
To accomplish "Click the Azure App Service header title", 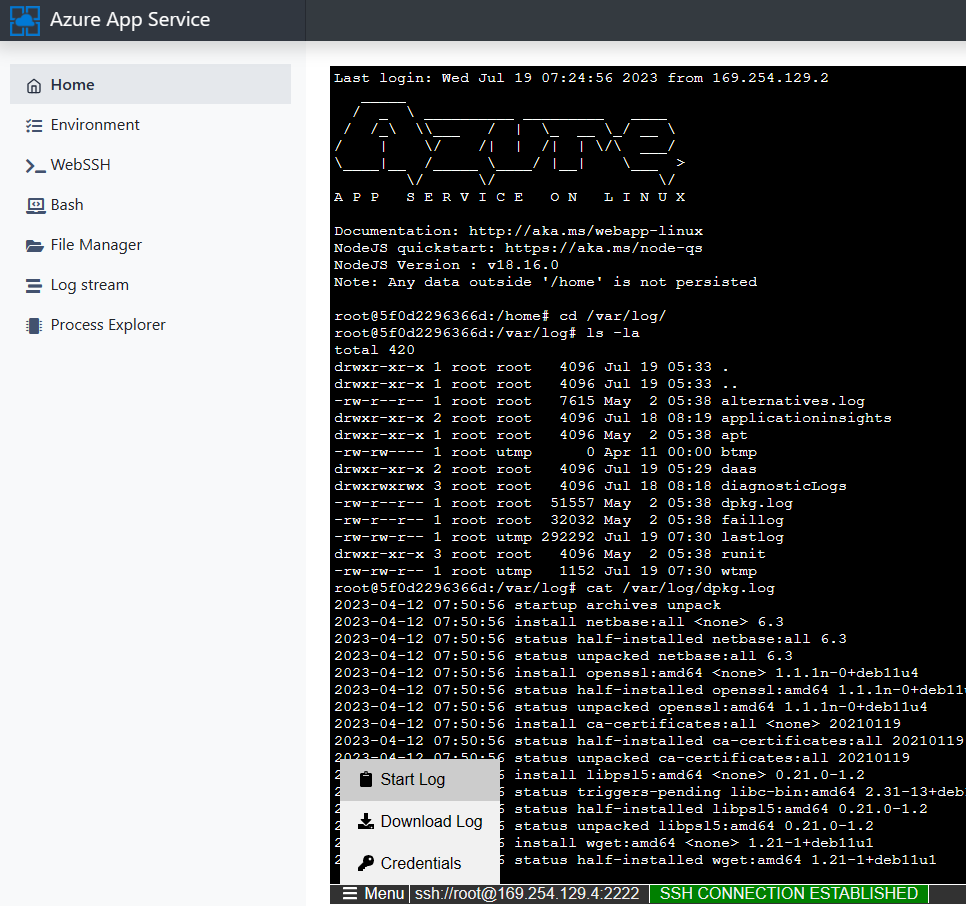I will (x=130, y=20).
